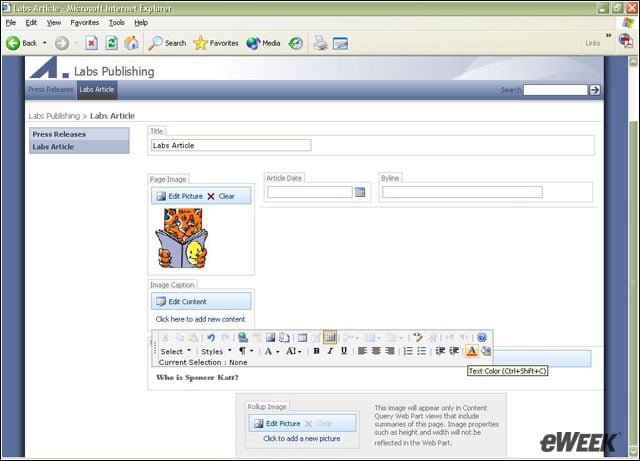Click the browser Stop icon

91,43
